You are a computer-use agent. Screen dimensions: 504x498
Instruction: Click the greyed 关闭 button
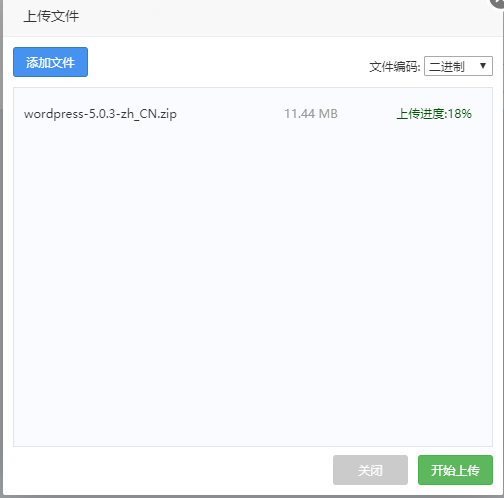point(370,470)
